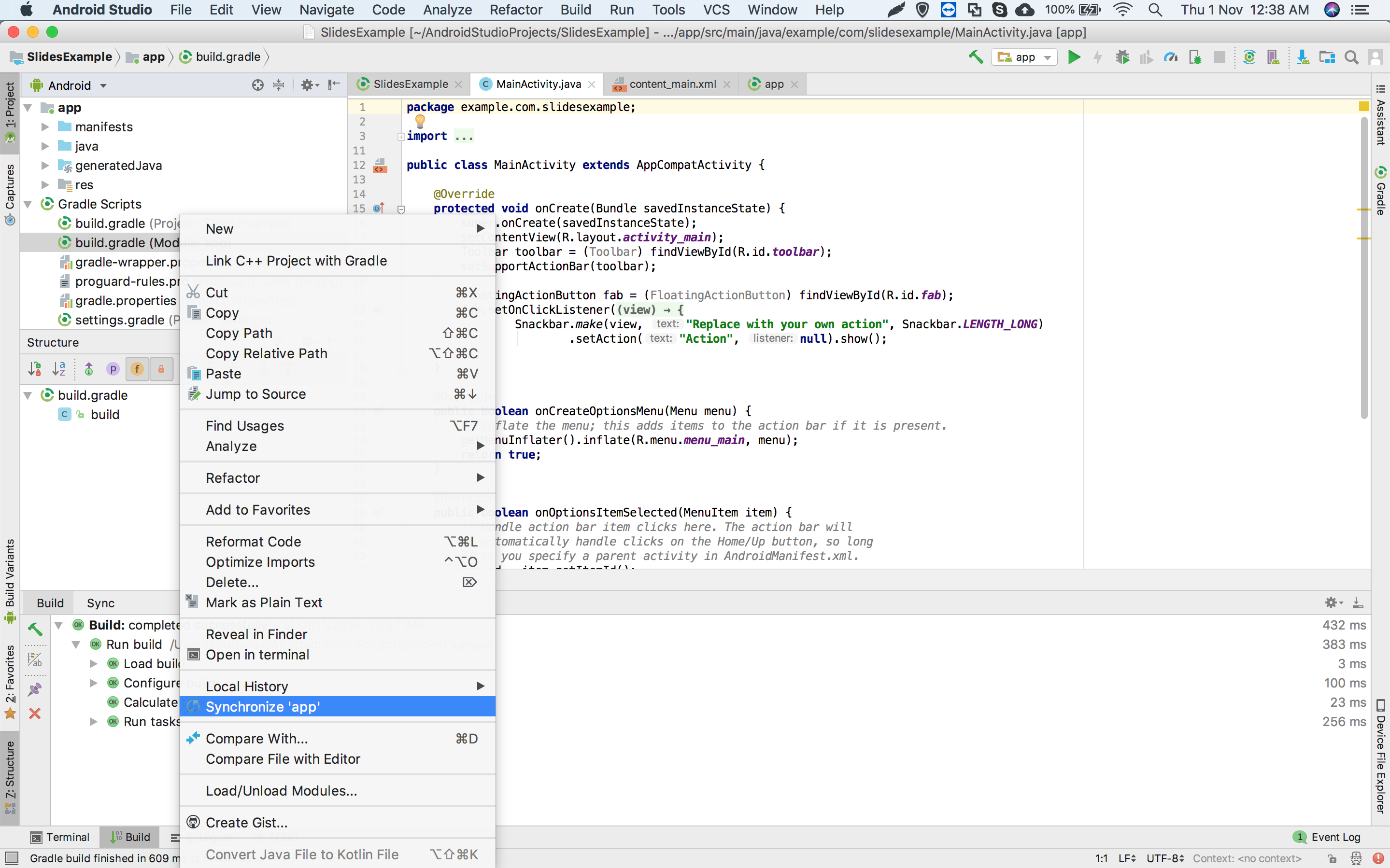Toggle show fields filter in Structure

137,368
